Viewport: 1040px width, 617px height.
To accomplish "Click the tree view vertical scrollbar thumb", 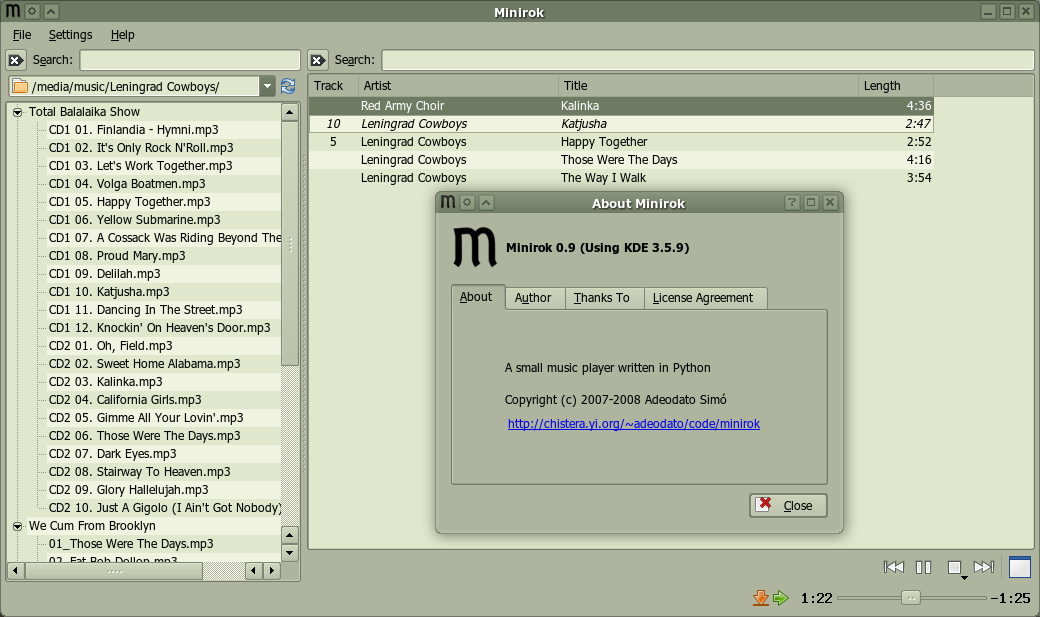I will pyautogui.click(x=290, y=243).
